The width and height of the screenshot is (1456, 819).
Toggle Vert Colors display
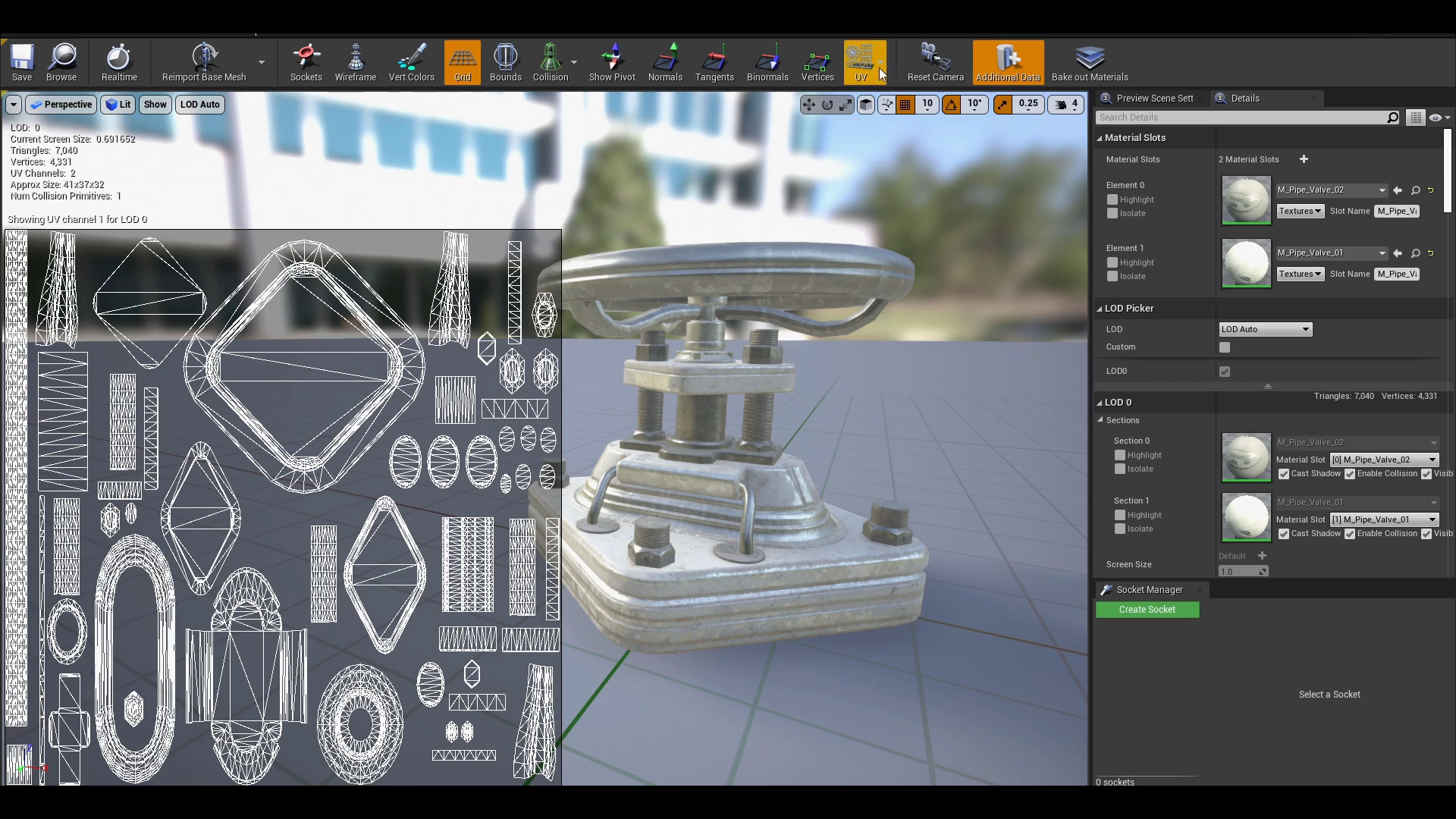click(x=412, y=62)
